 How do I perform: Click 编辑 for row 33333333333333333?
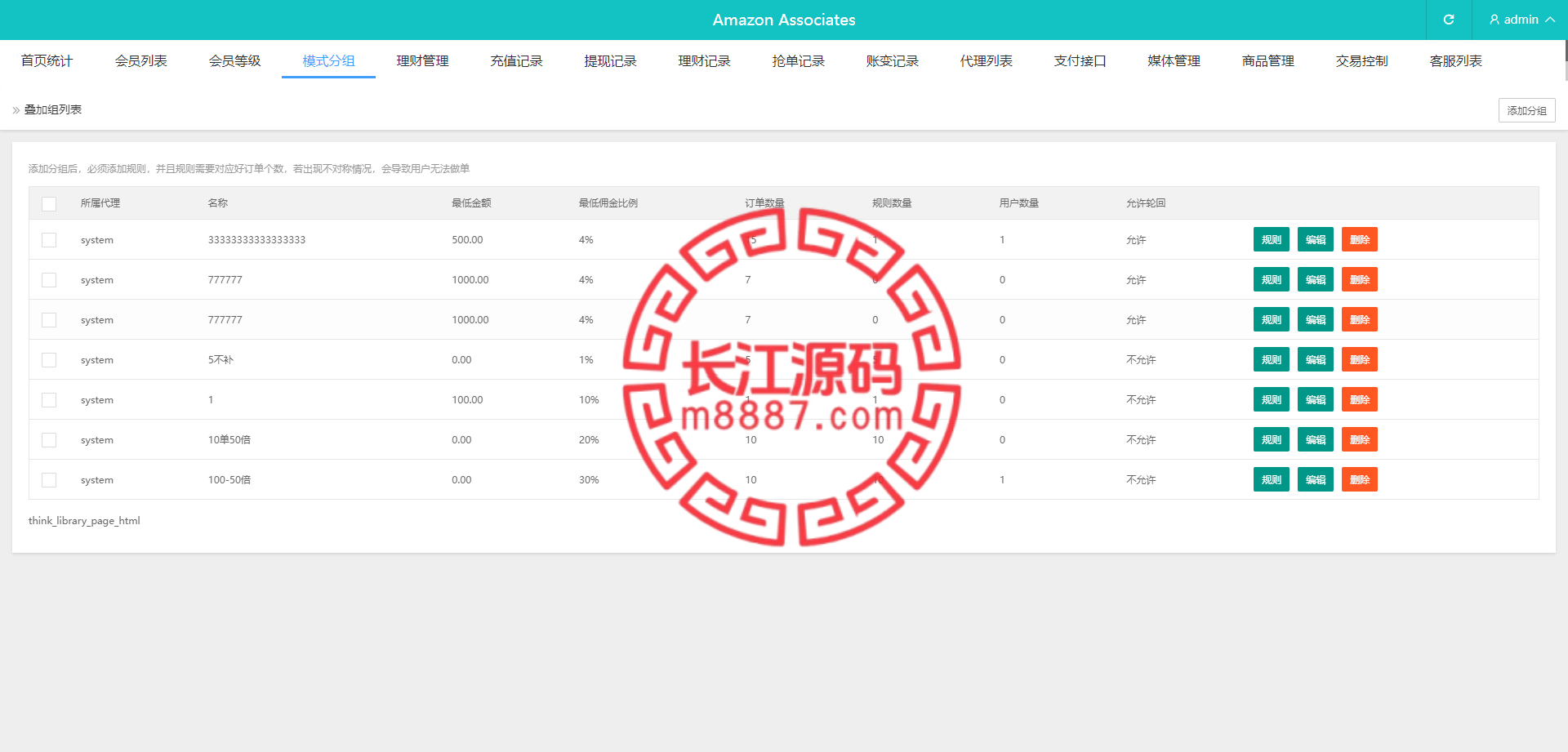[1316, 240]
